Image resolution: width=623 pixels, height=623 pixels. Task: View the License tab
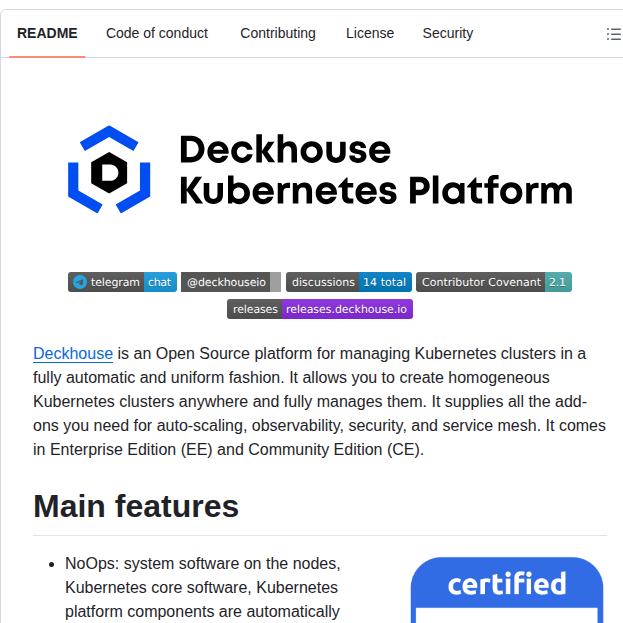pos(370,33)
